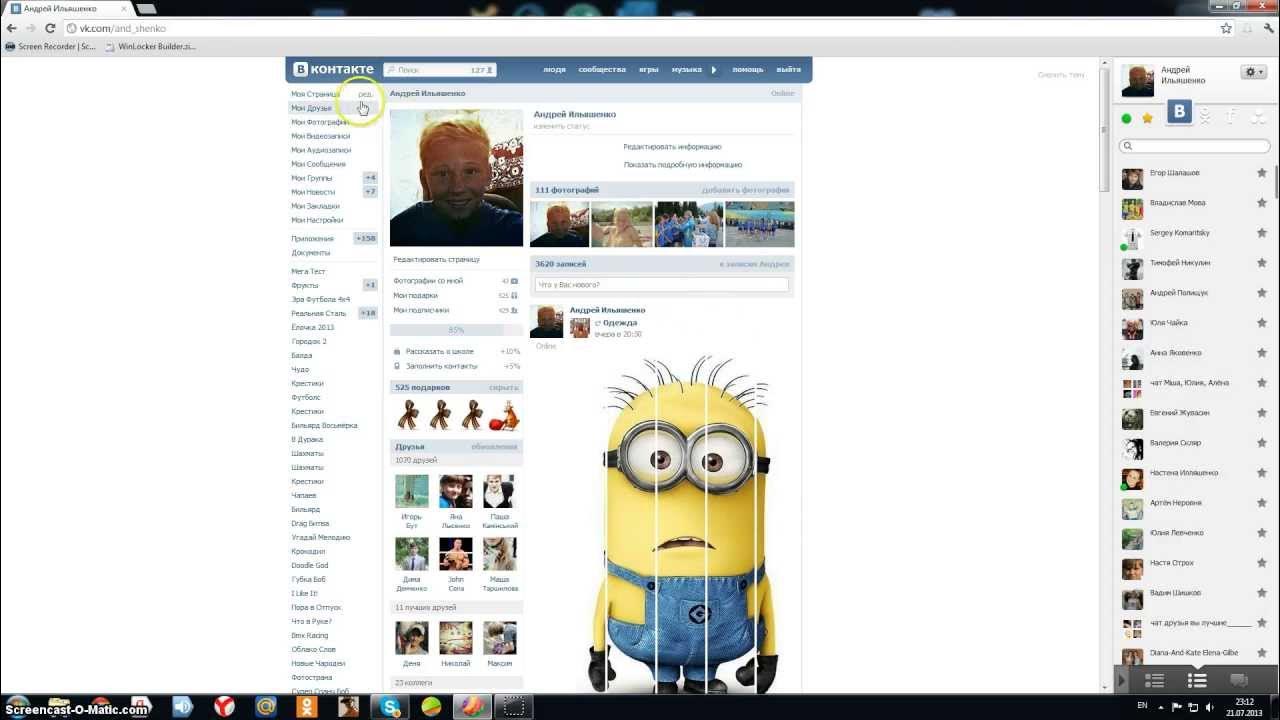
Task: Switch to simple list view icon in sidebar
Action: (x=1197, y=681)
